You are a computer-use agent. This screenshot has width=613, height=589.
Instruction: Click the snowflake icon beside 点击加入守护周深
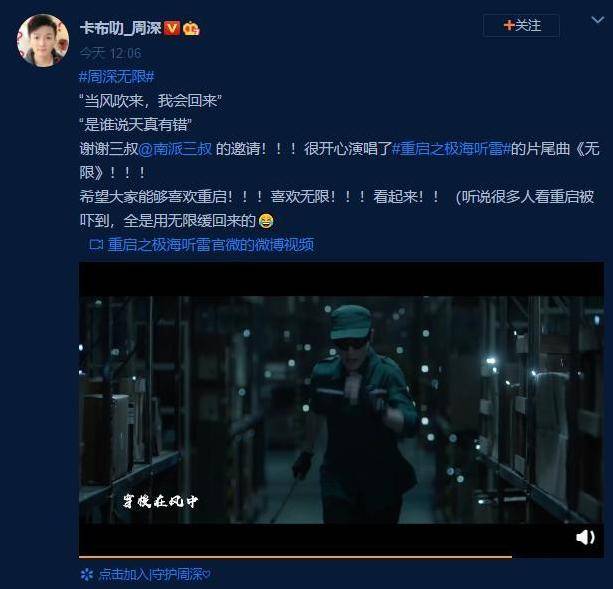pyautogui.click(x=86, y=574)
